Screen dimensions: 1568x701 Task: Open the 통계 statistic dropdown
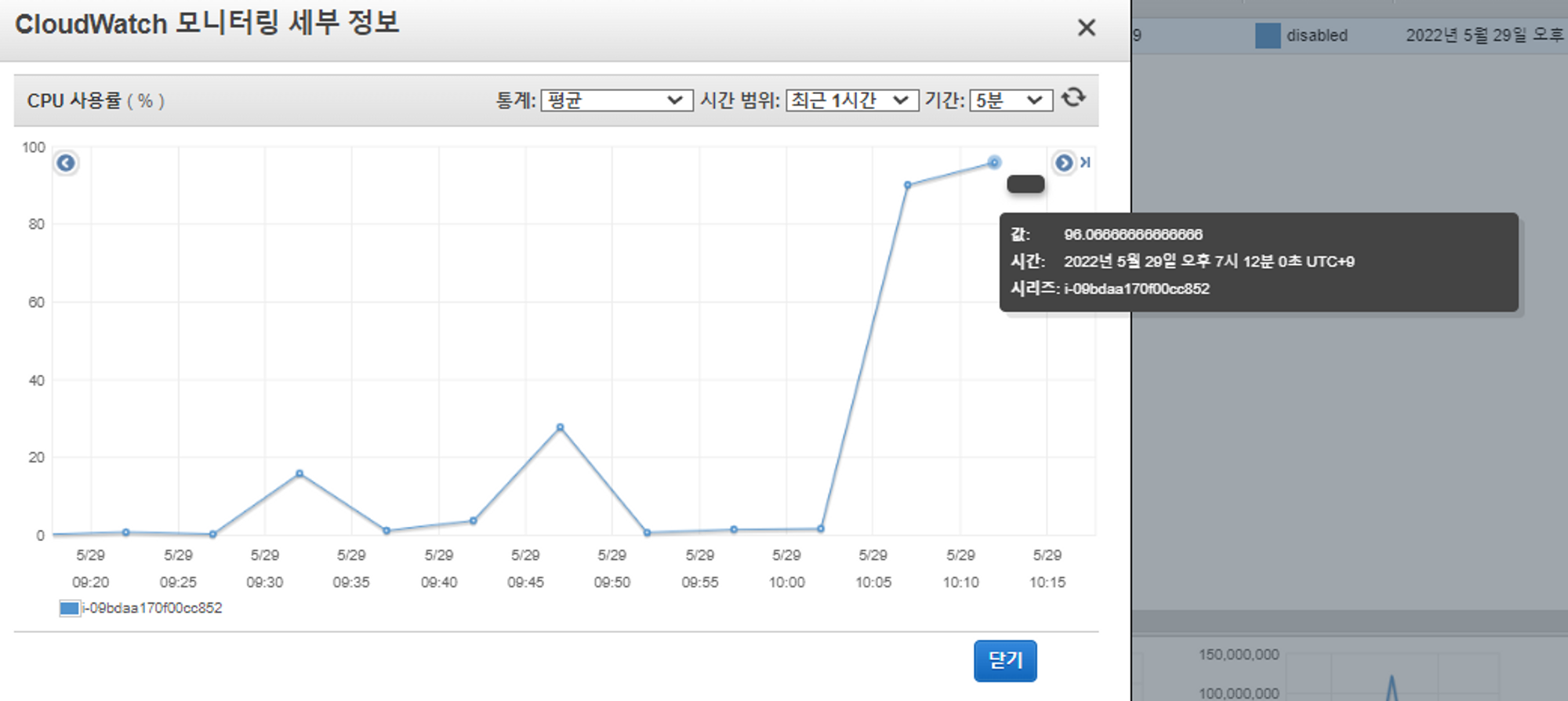point(617,100)
